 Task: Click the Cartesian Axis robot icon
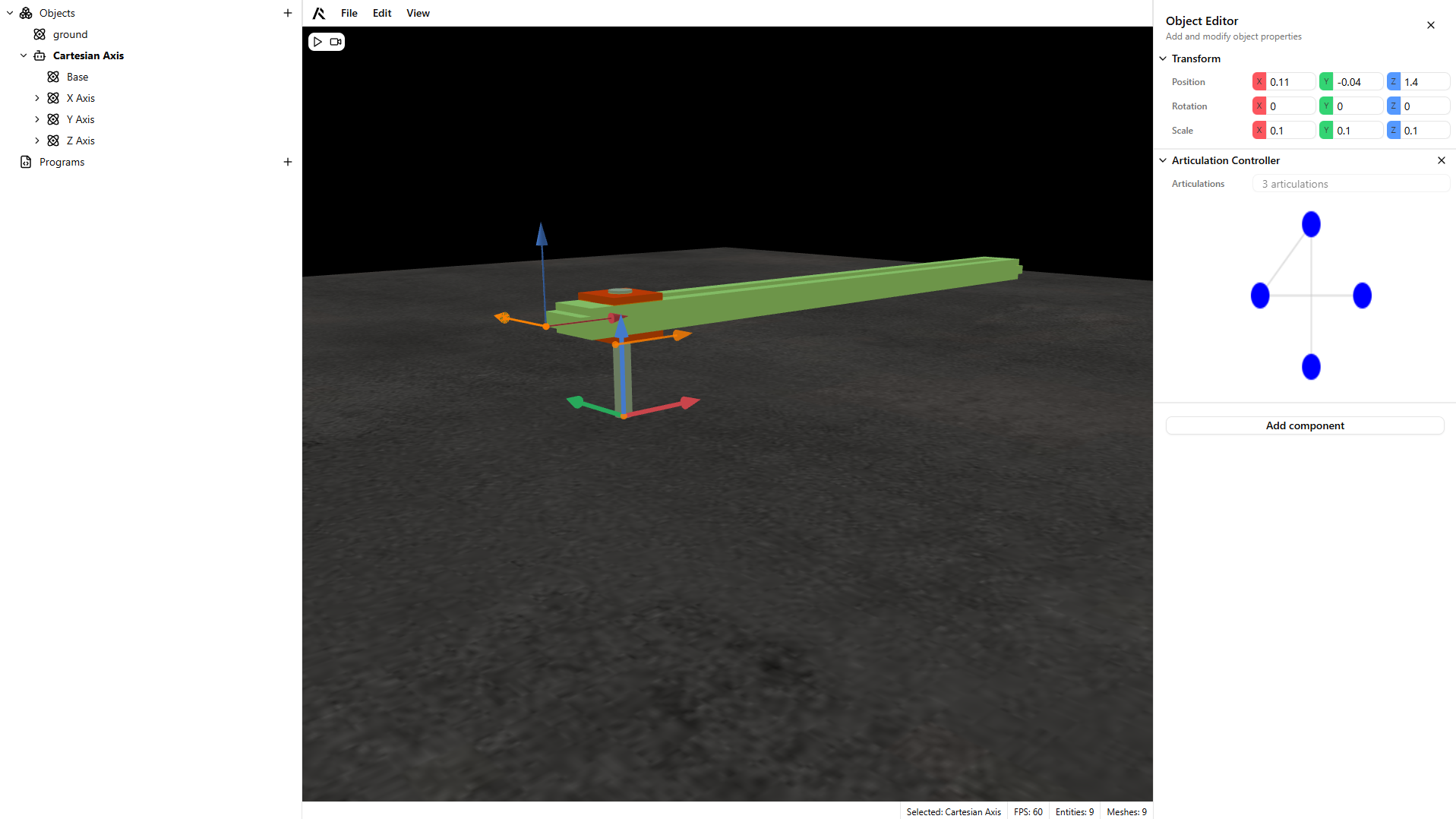coord(39,55)
